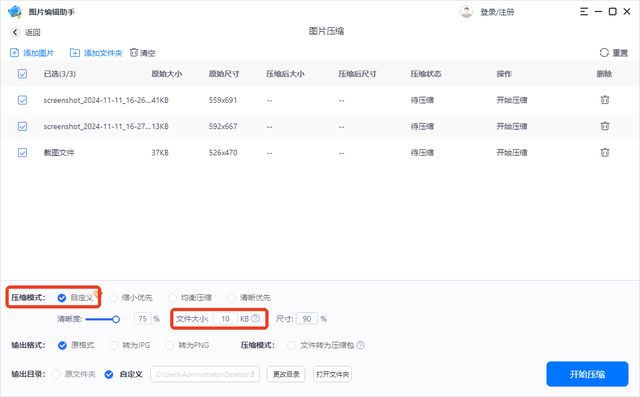Maximize the window
The image size is (640, 397).
coord(612,12)
